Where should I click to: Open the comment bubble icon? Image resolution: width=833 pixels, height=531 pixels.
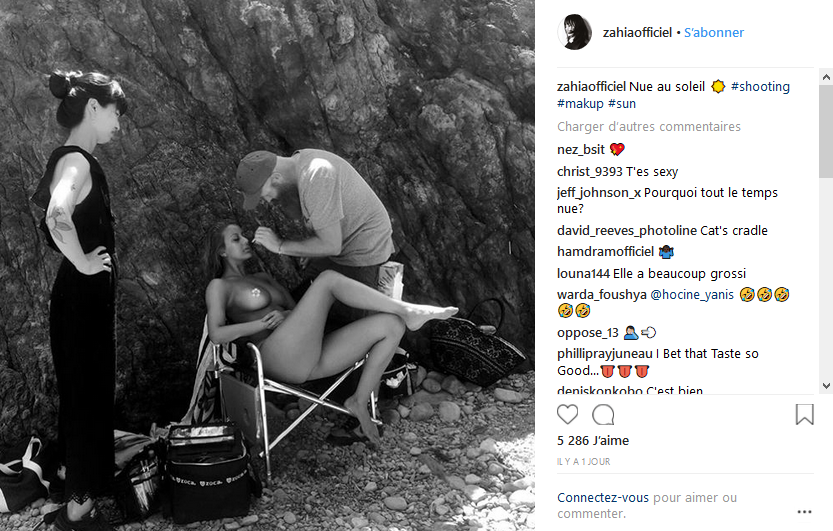click(603, 414)
